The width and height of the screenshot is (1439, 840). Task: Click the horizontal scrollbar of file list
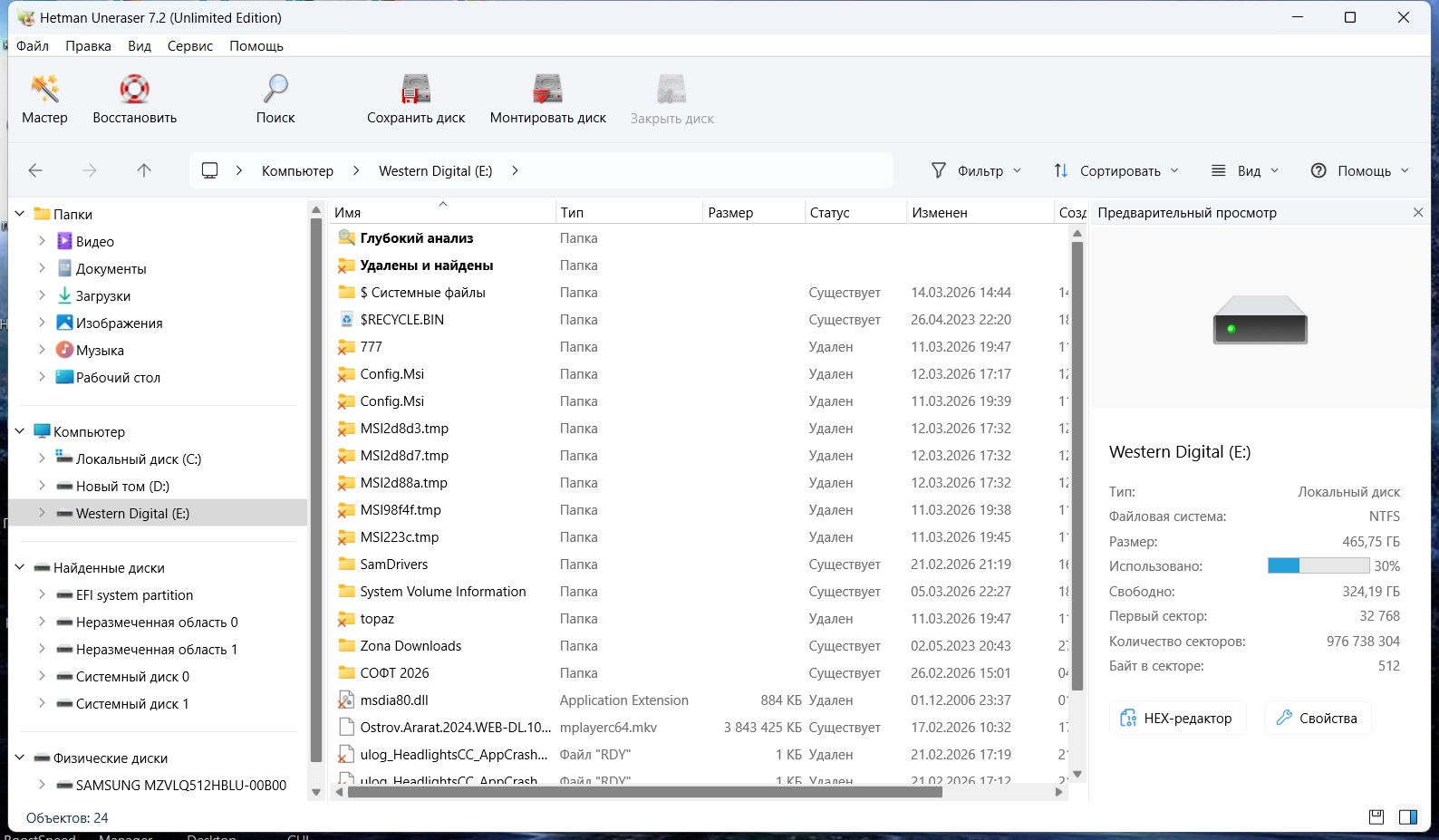643,792
